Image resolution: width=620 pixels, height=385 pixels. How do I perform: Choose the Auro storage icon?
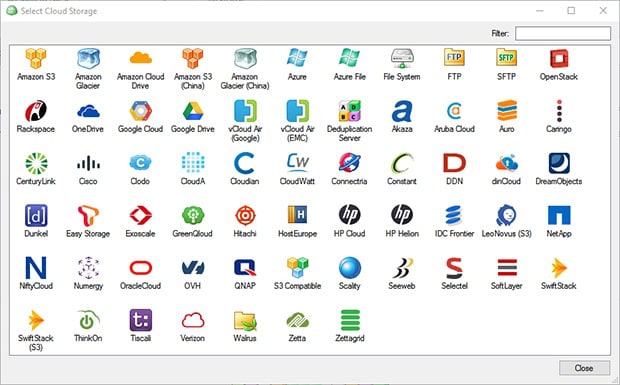point(507,111)
